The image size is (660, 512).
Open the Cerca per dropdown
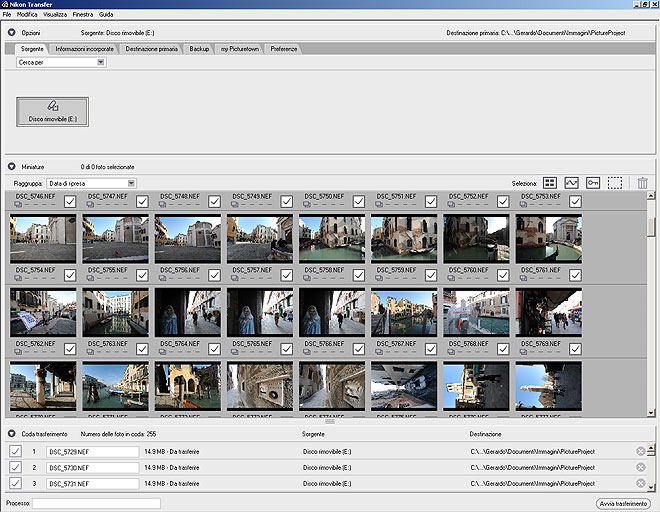pos(61,62)
